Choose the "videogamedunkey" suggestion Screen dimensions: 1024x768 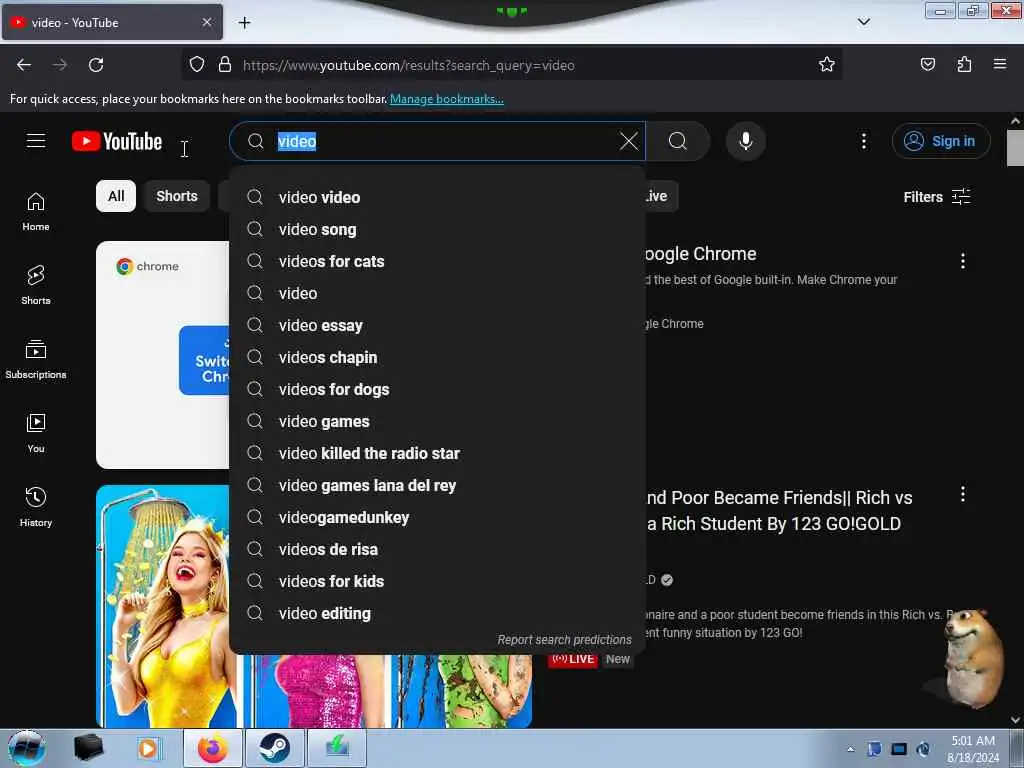click(437, 517)
